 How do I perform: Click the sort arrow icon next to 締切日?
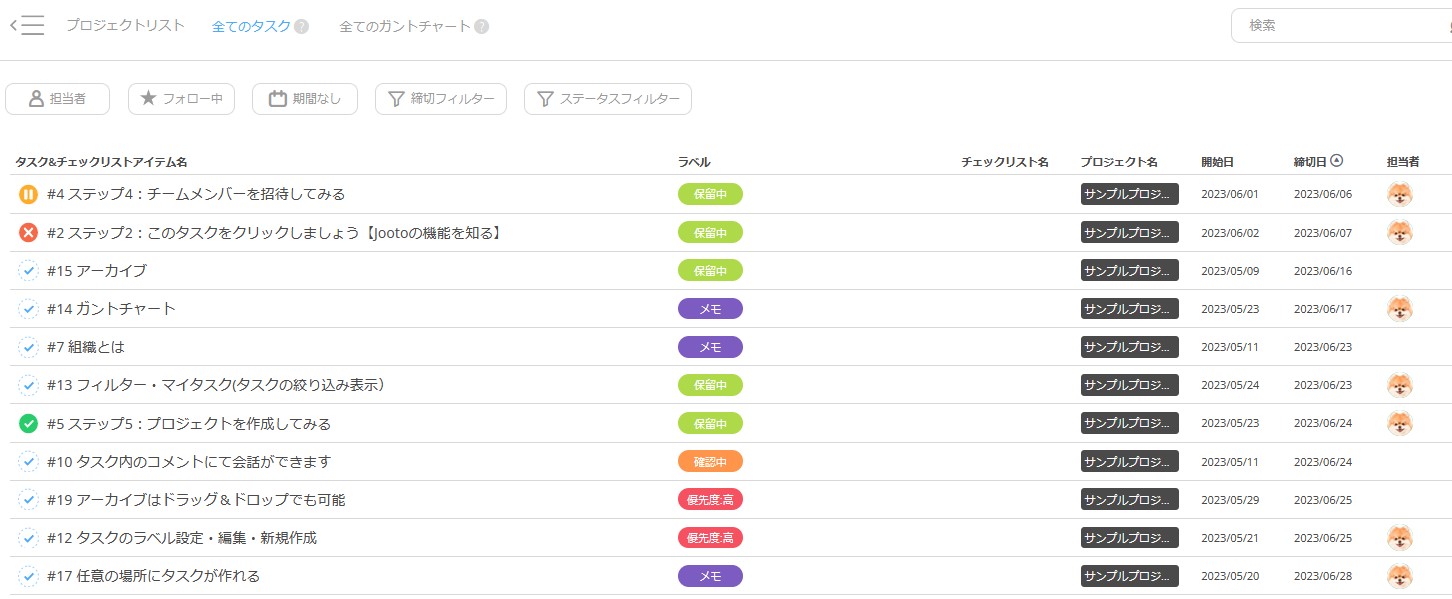(x=1337, y=161)
